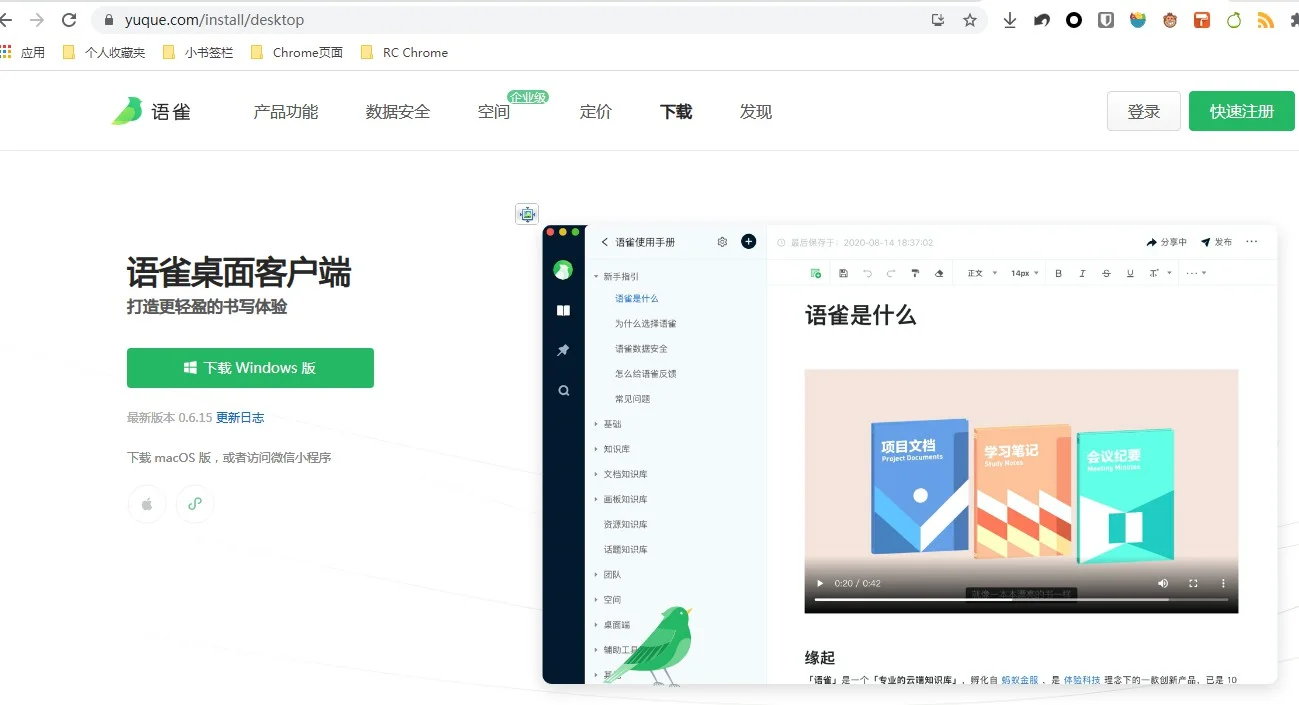Click the Yuque bird logo

pos(127,111)
